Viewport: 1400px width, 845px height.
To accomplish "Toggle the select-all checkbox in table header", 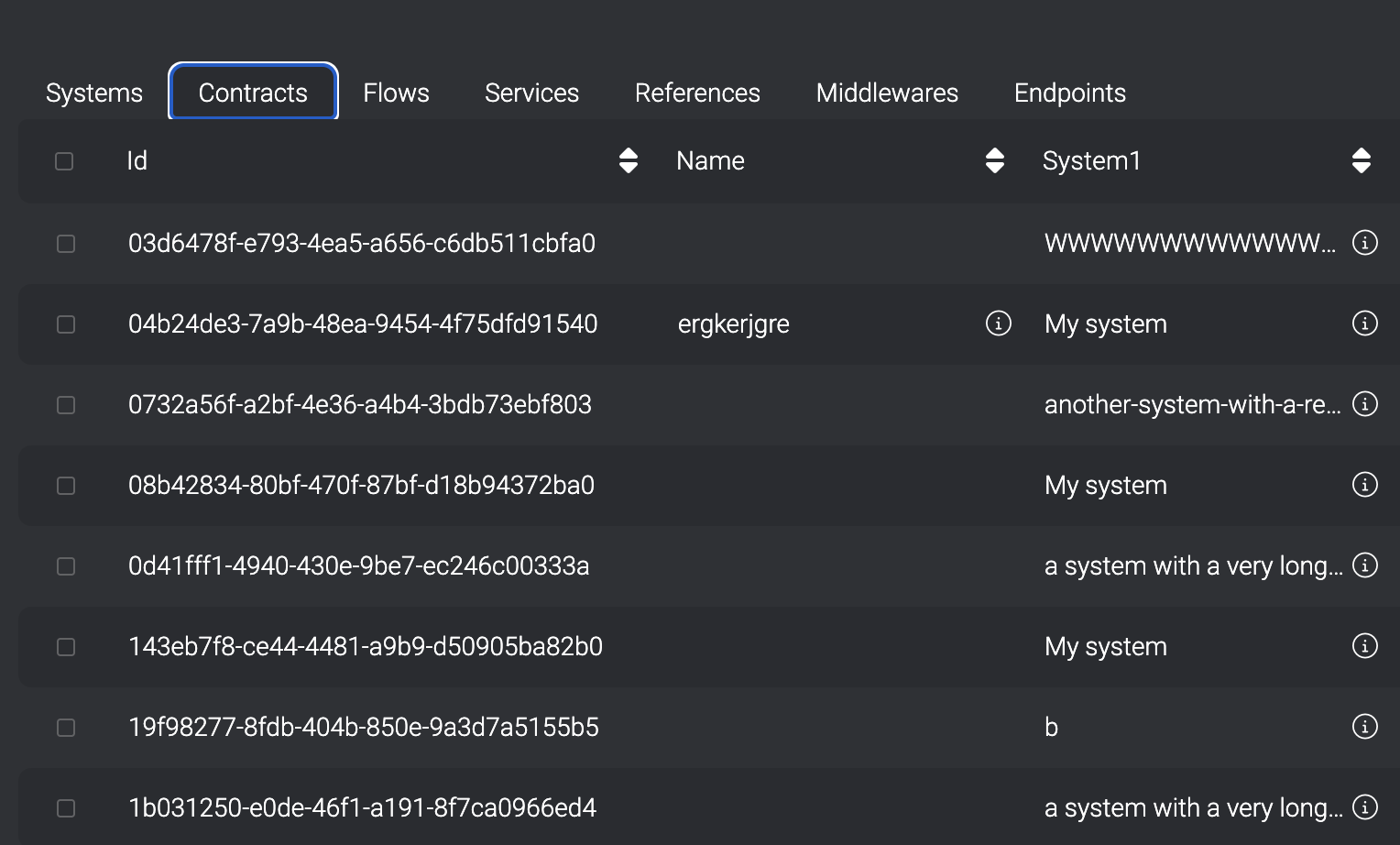I will tap(64, 161).
